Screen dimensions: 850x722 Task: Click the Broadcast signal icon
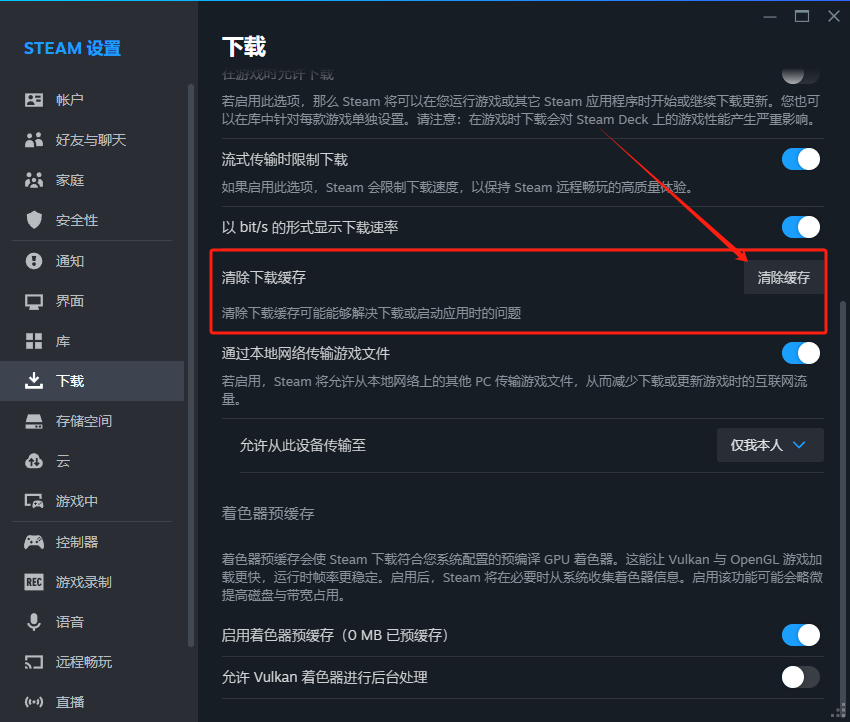[34, 702]
